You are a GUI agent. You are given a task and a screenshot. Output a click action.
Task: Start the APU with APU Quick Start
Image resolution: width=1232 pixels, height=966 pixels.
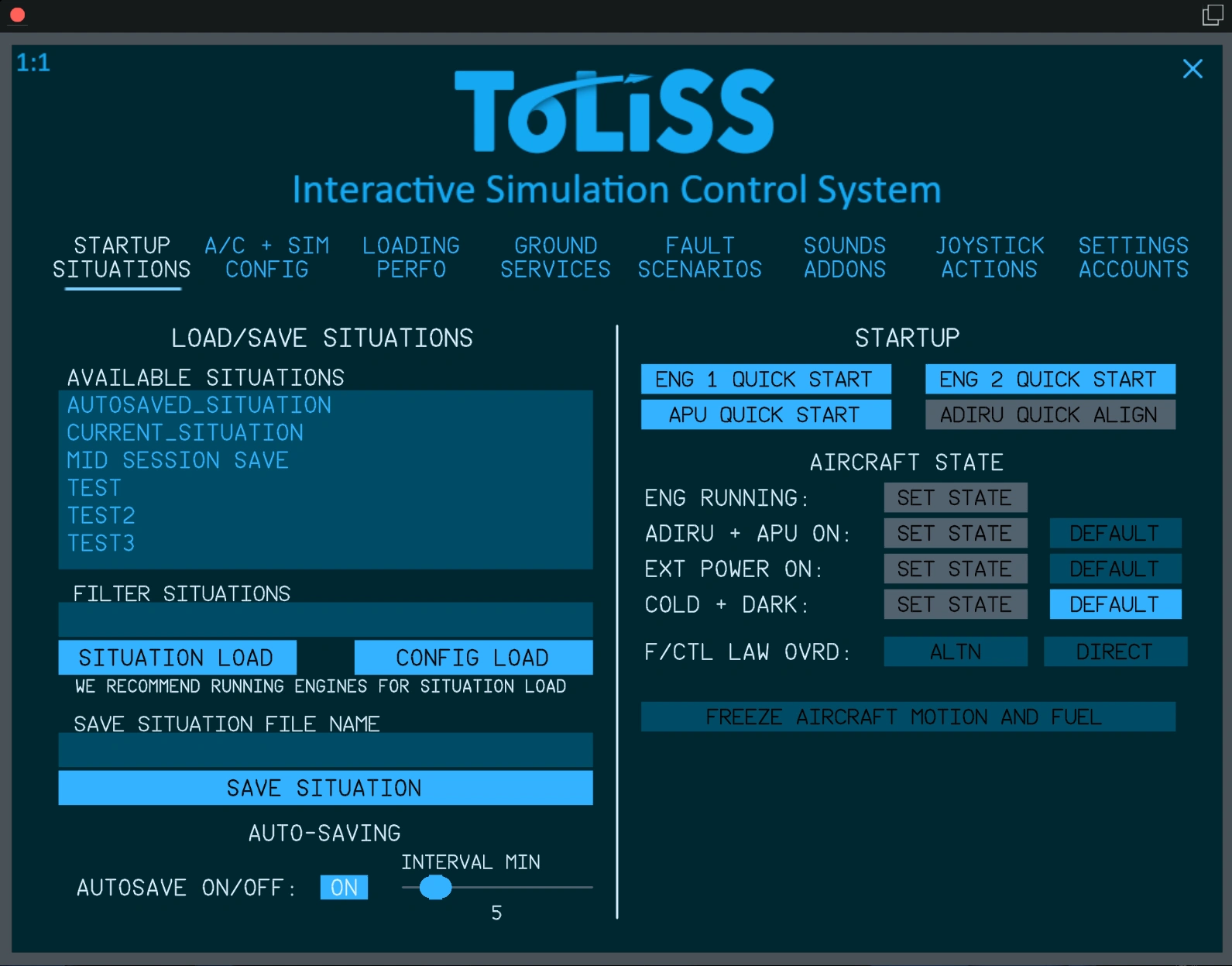point(765,414)
